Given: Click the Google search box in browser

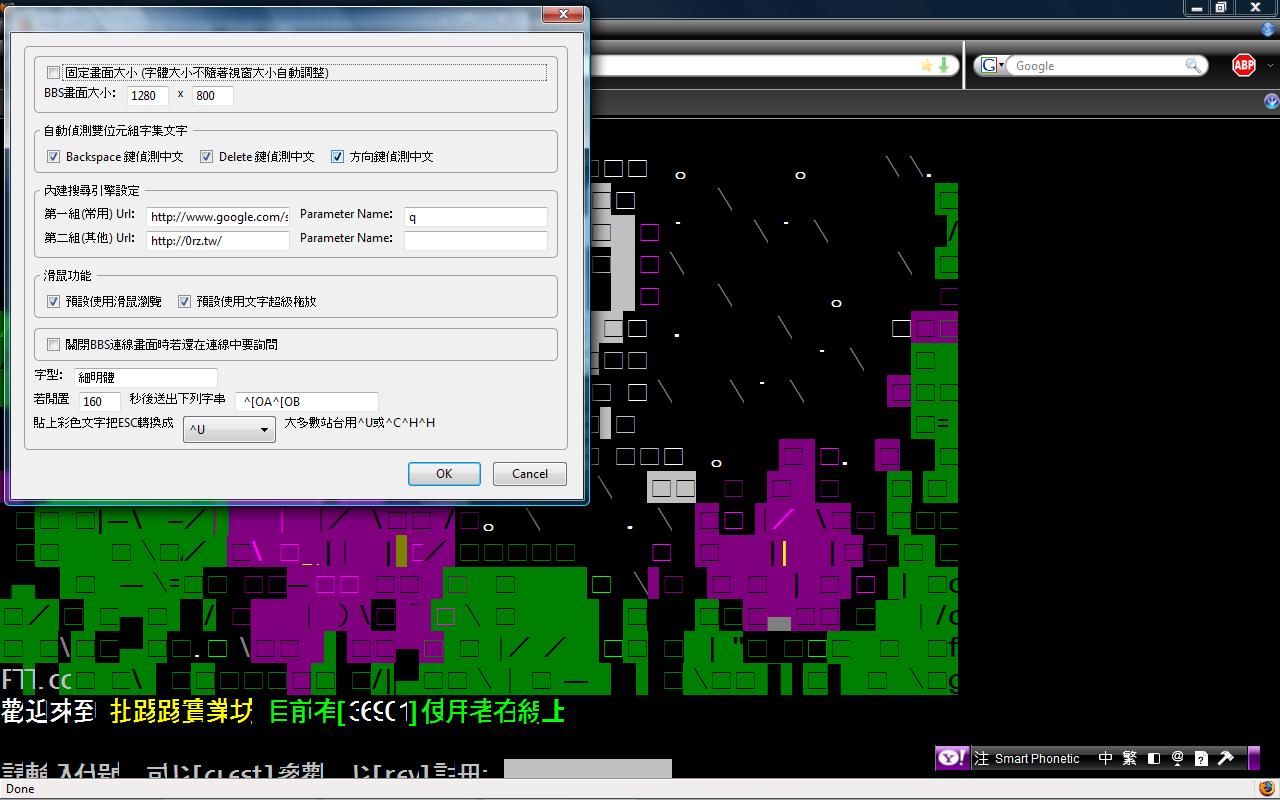Looking at the screenshot, I should (x=1096, y=66).
